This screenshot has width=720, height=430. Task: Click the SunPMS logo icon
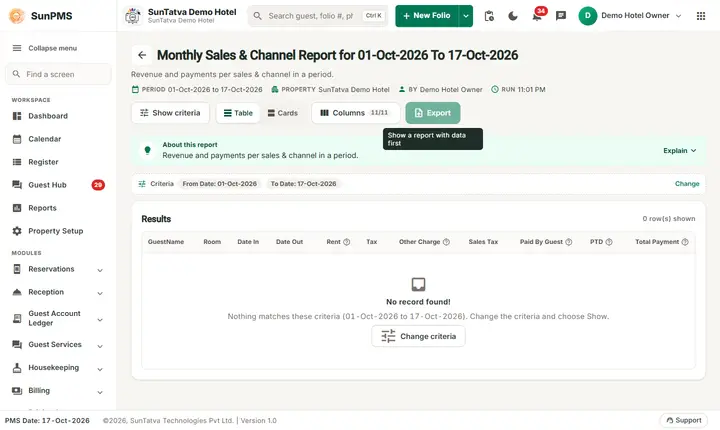[x=17, y=16]
